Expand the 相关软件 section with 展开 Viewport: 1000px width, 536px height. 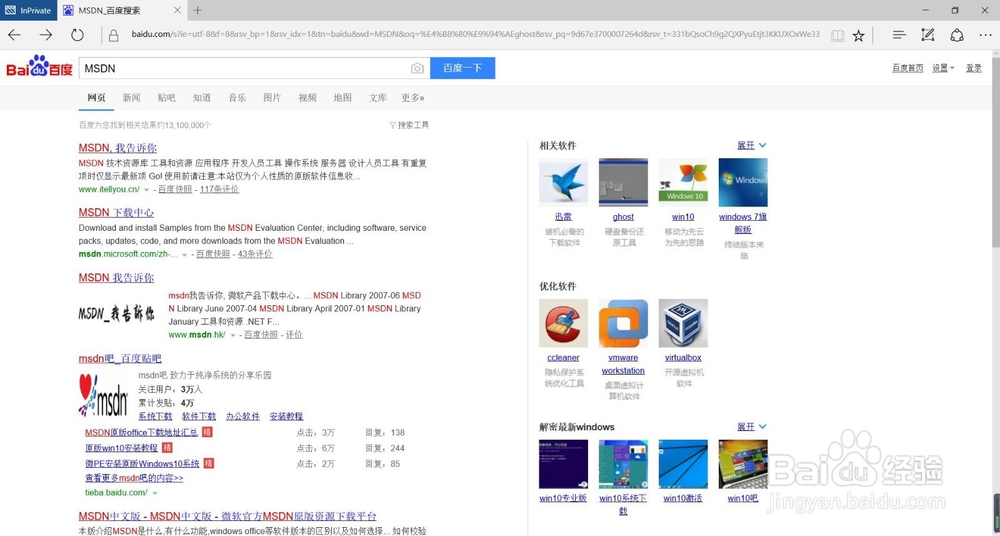(751, 145)
